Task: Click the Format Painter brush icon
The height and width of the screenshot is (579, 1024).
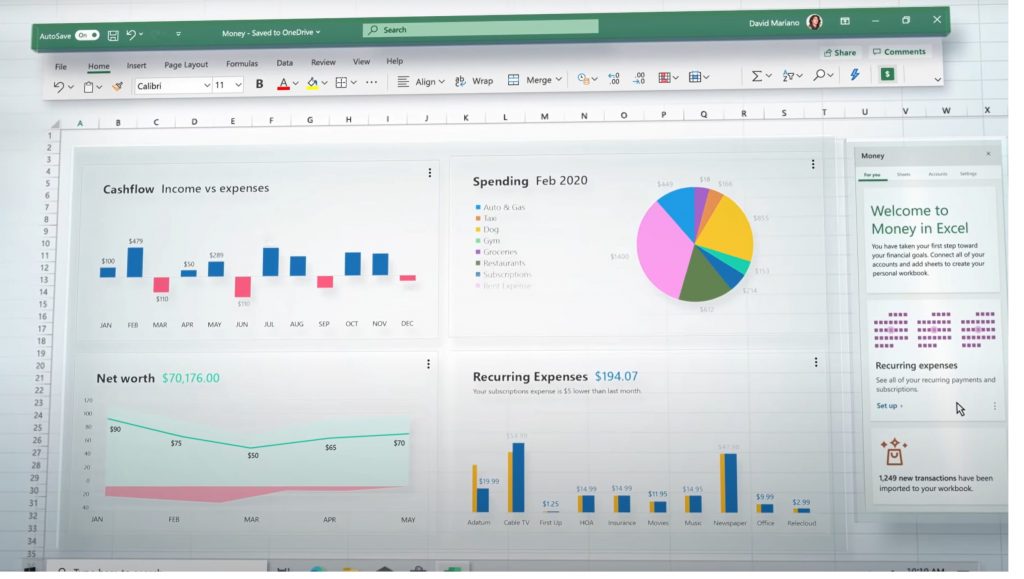Action: [117, 87]
